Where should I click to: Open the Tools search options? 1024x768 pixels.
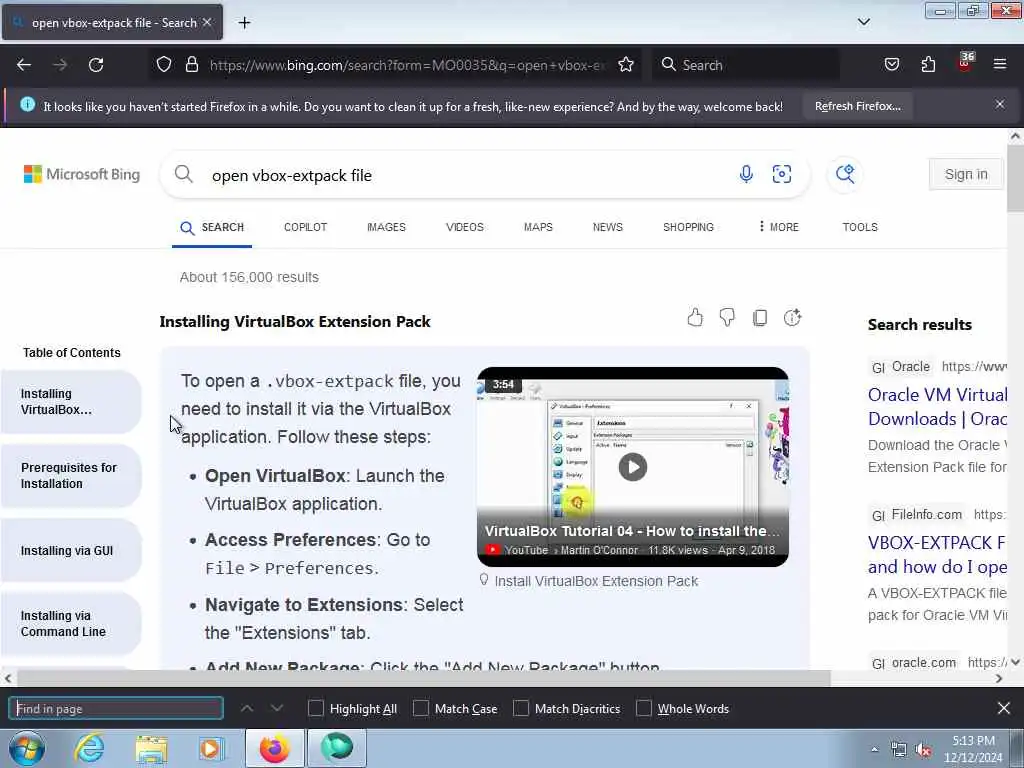point(859,227)
